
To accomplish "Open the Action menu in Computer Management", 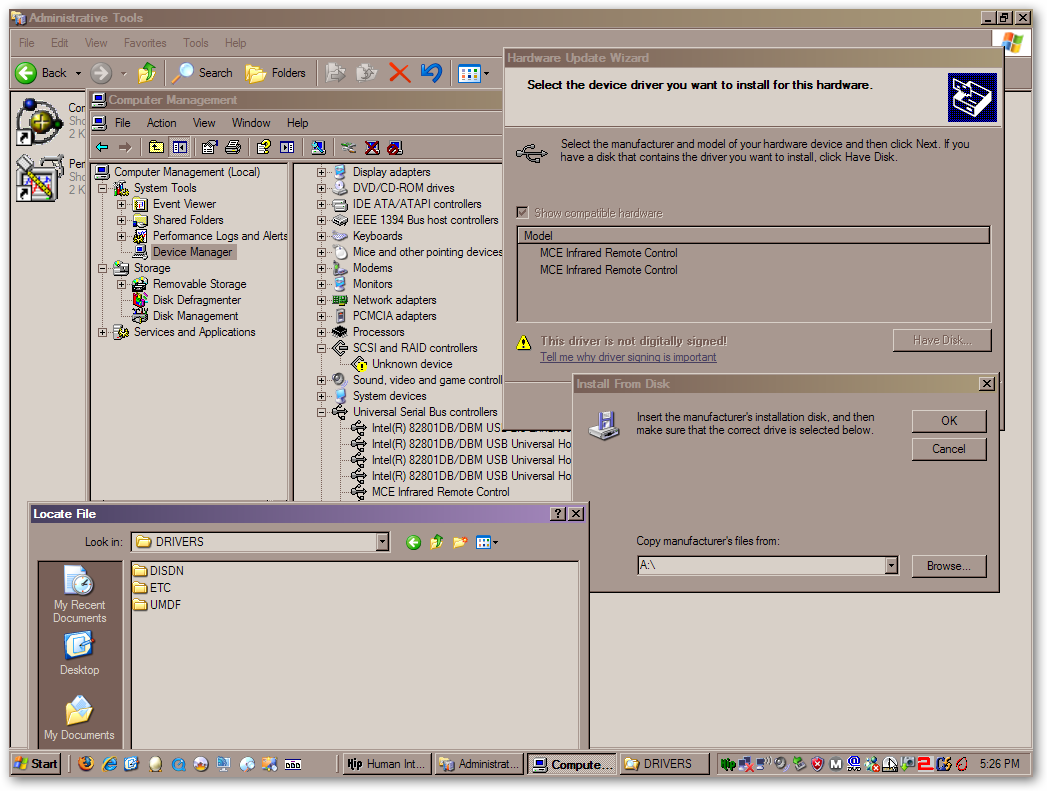I will [x=161, y=123].
